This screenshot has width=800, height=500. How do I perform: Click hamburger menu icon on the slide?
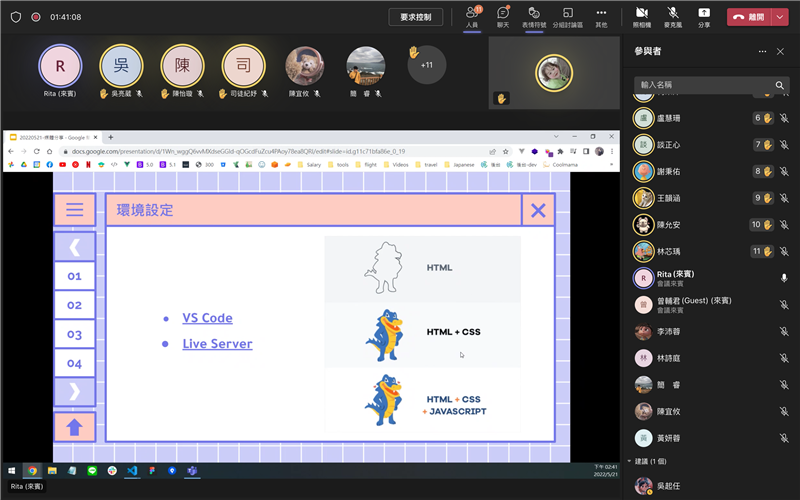[x=75, y=210]
